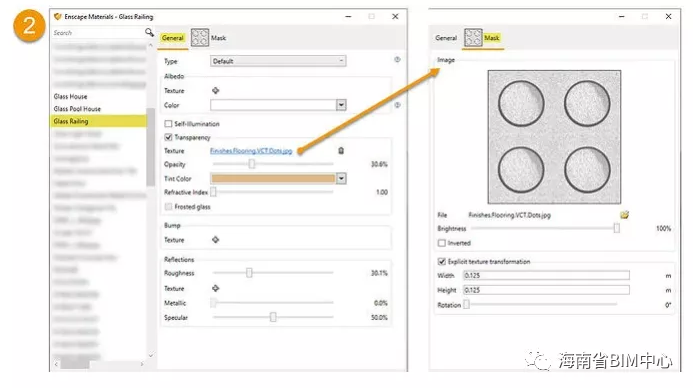Screen dimensions: 693x388
Task: Click the Metallic slider handle
Action: click(213, 303)
